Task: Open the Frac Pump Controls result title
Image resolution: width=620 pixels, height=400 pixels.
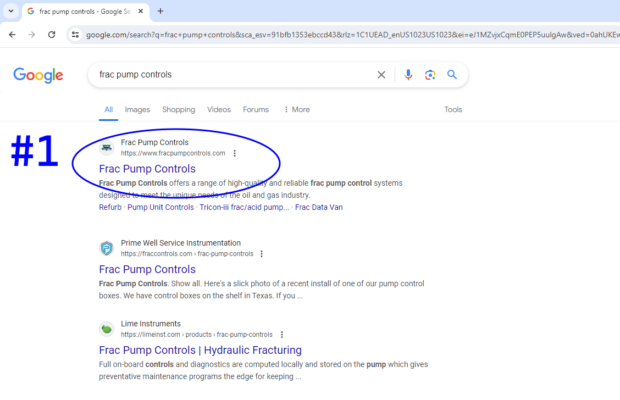Action: 147,169
